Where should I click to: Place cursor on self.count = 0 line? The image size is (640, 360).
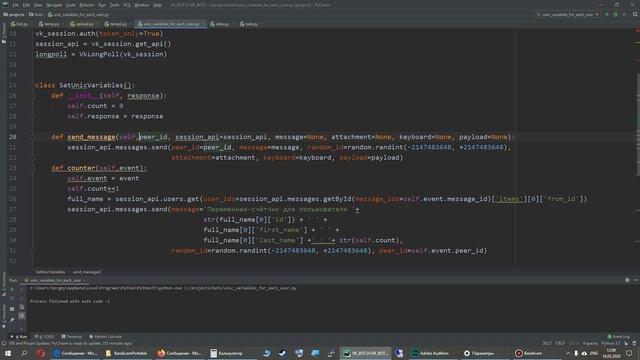pyautogui.click(x=95, y=106)
